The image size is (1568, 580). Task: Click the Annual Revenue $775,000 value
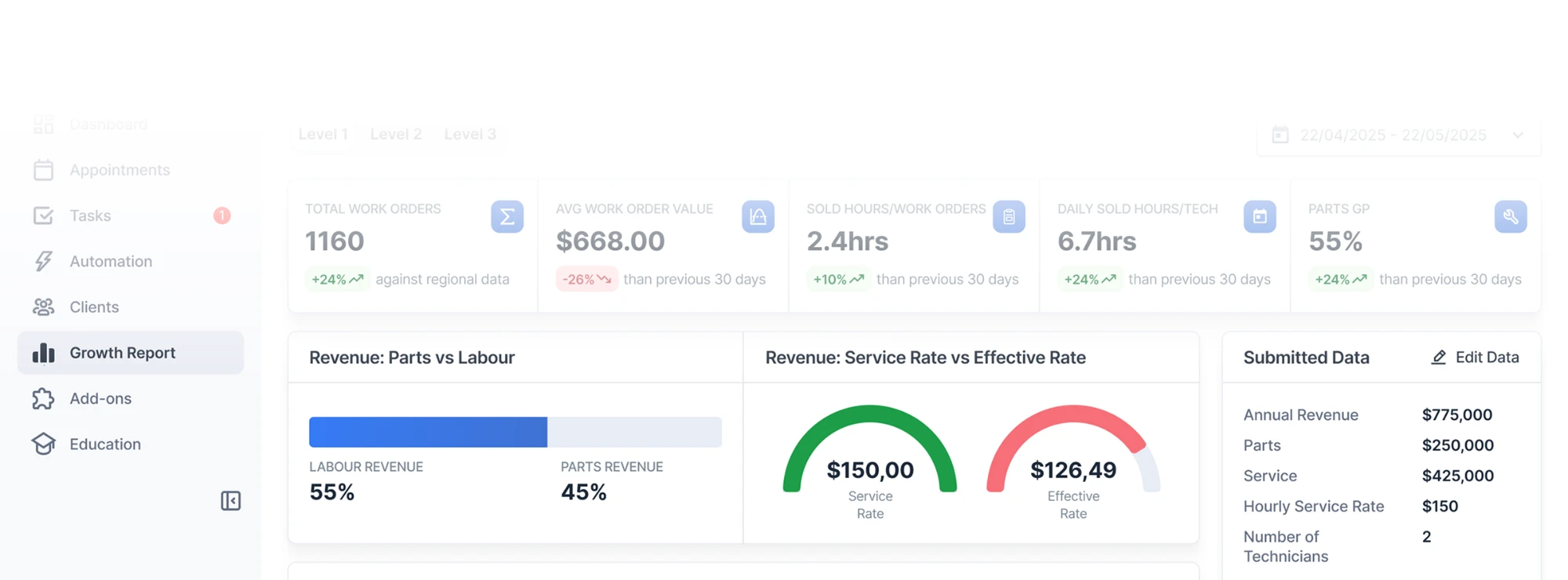1457,415
